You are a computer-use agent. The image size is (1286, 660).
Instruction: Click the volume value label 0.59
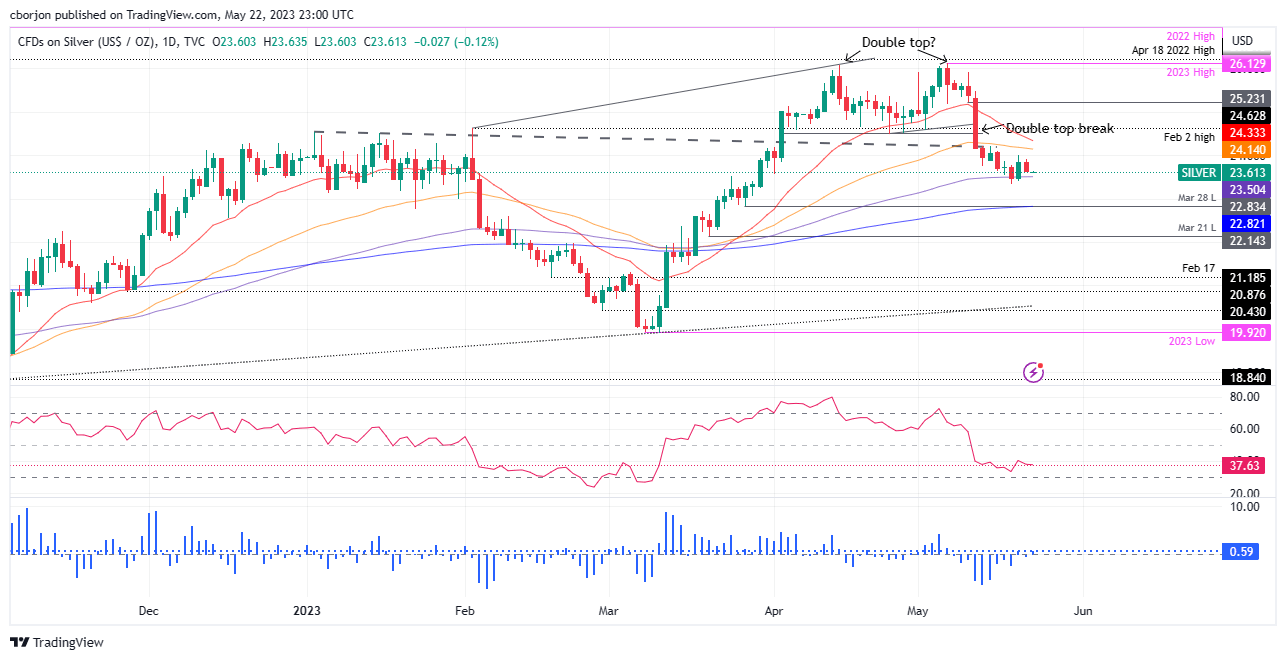(1240, 551)
